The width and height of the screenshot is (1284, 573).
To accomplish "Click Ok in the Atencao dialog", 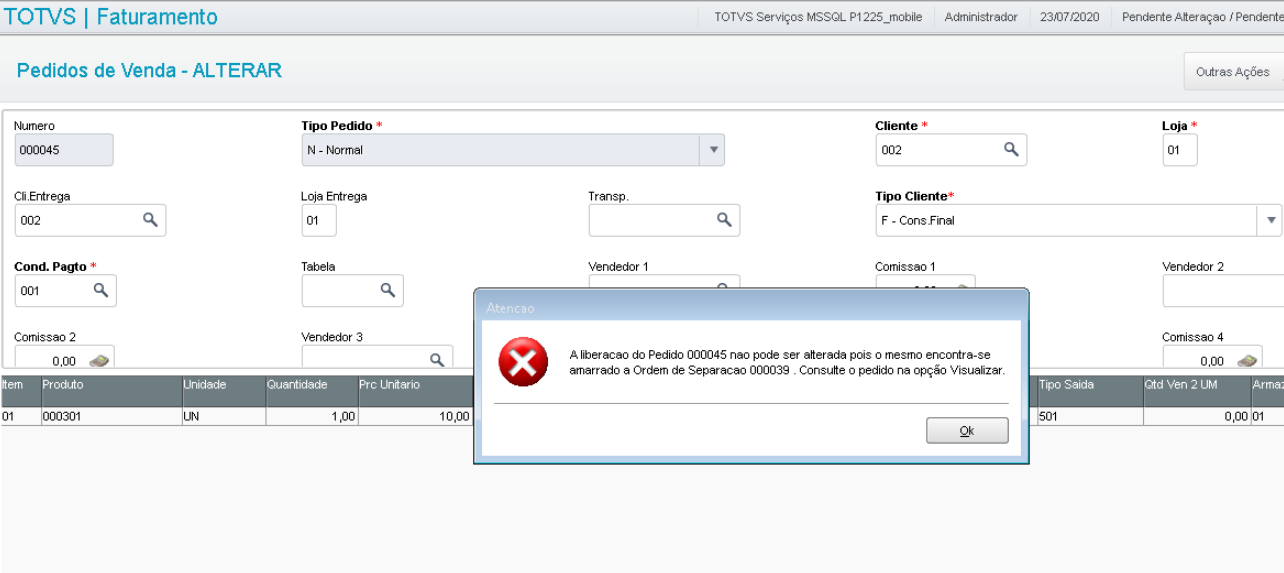I will tap(967, 431).
